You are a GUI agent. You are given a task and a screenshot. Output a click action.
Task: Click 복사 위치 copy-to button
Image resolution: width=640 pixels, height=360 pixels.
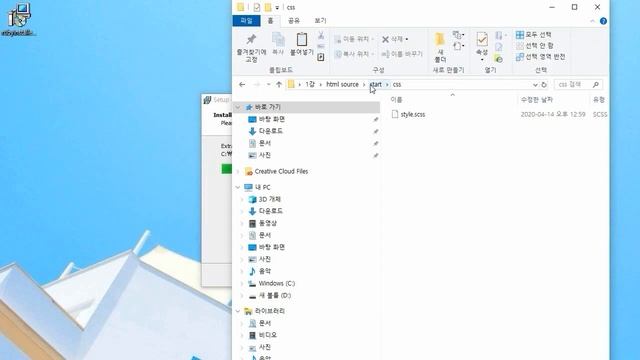[354, 54]
